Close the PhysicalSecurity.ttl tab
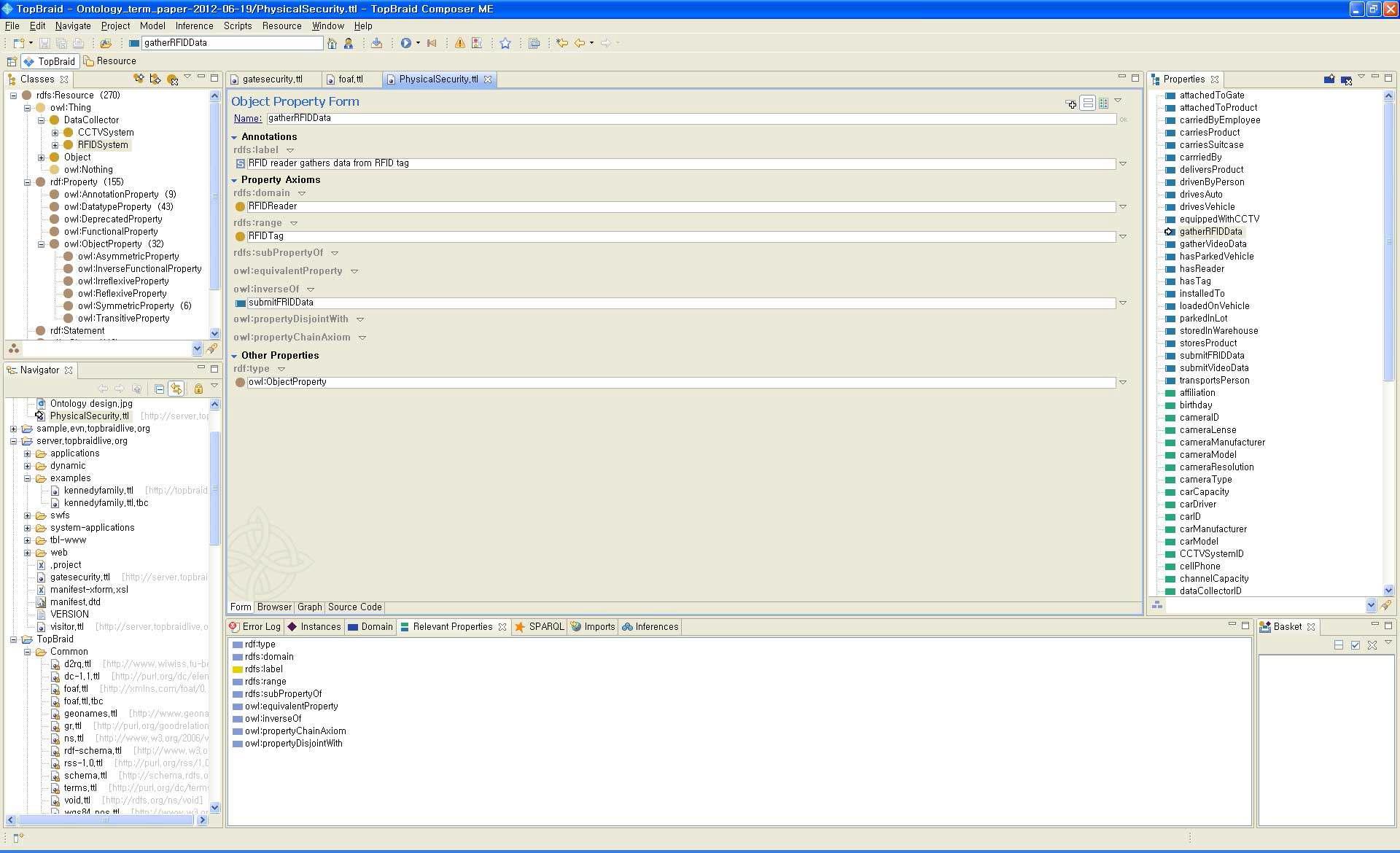1400x853 pixels. [x=488, y=79]
